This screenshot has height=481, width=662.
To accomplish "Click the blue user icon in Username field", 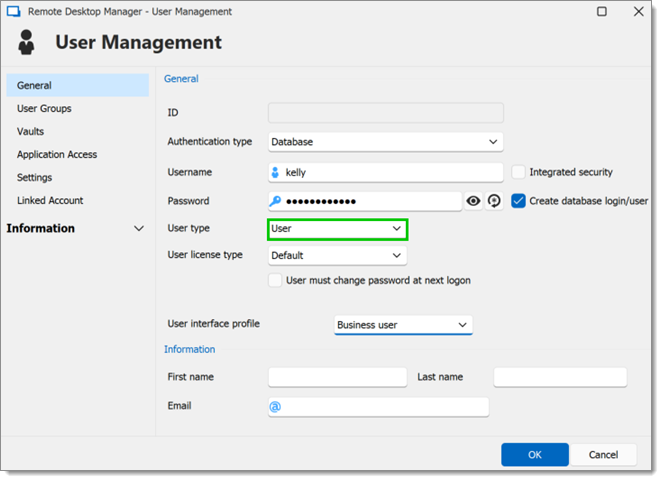I will [275, 173].
